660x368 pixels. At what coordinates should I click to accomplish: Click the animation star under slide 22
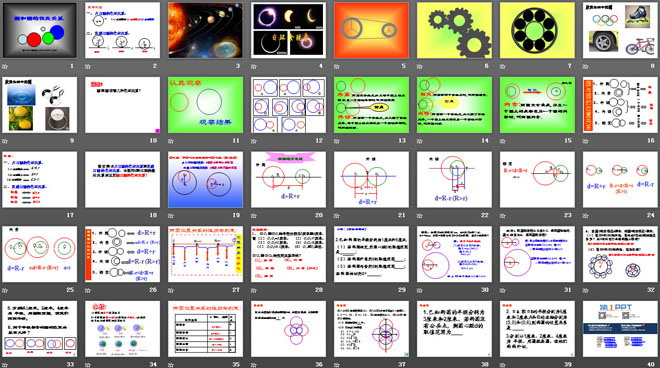[x=420, y=216]
